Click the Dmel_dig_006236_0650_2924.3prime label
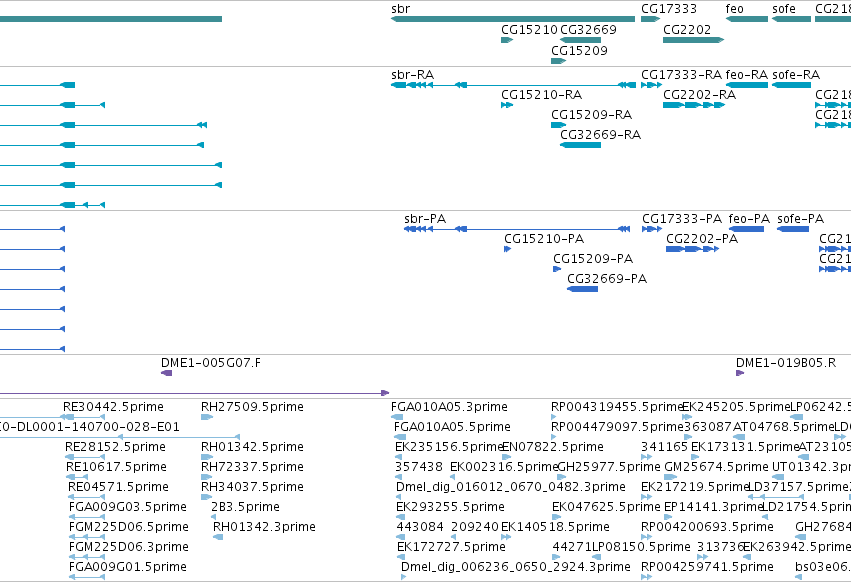The image size is (851, 582). pos(516,568)
